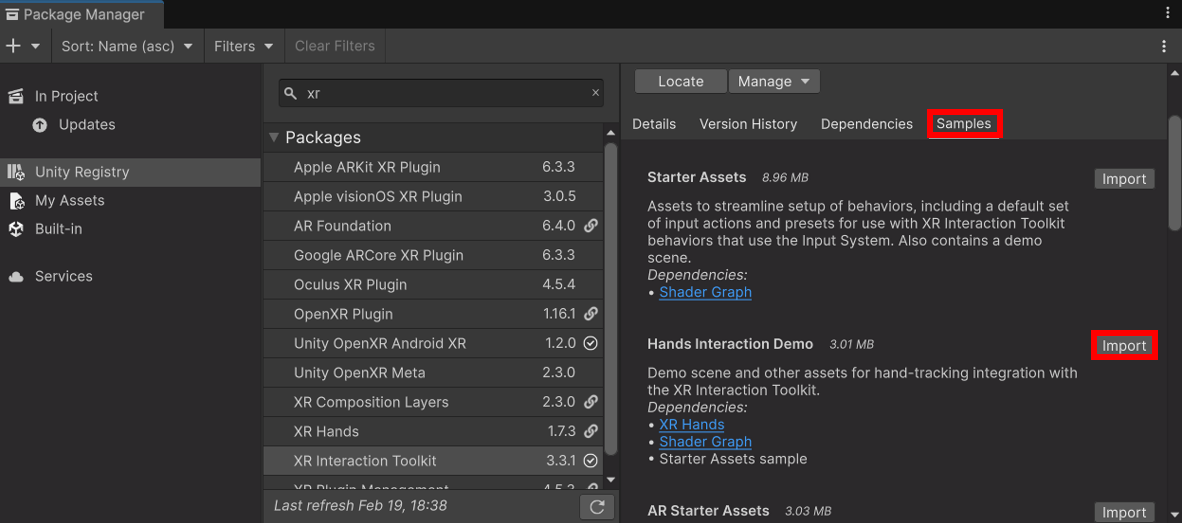Click the search magnifier icon
The width and height of the screenshot is (1182, 523).
click(x=290, y=93)
